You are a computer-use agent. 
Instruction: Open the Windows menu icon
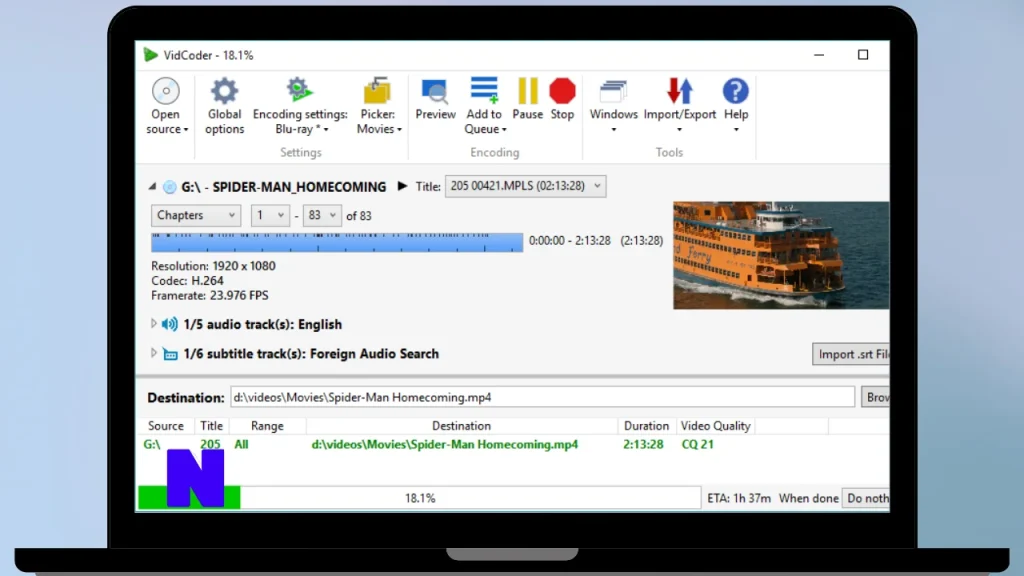coord(613,91)
